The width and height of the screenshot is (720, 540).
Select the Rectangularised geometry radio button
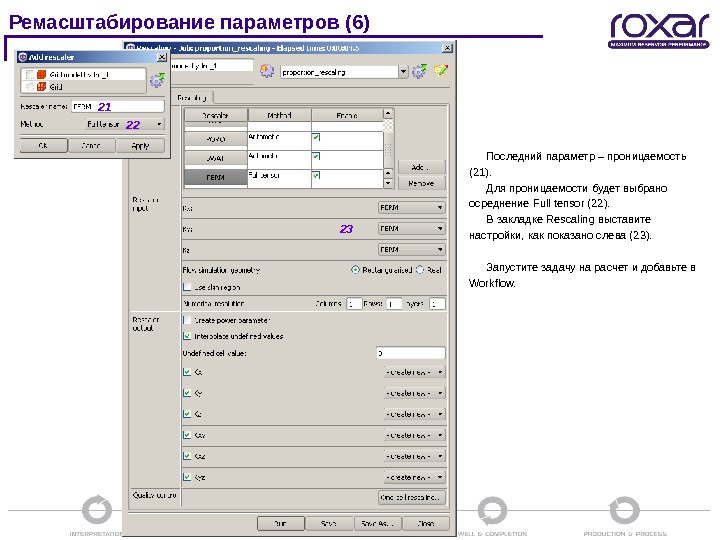(x=355, y=270)
